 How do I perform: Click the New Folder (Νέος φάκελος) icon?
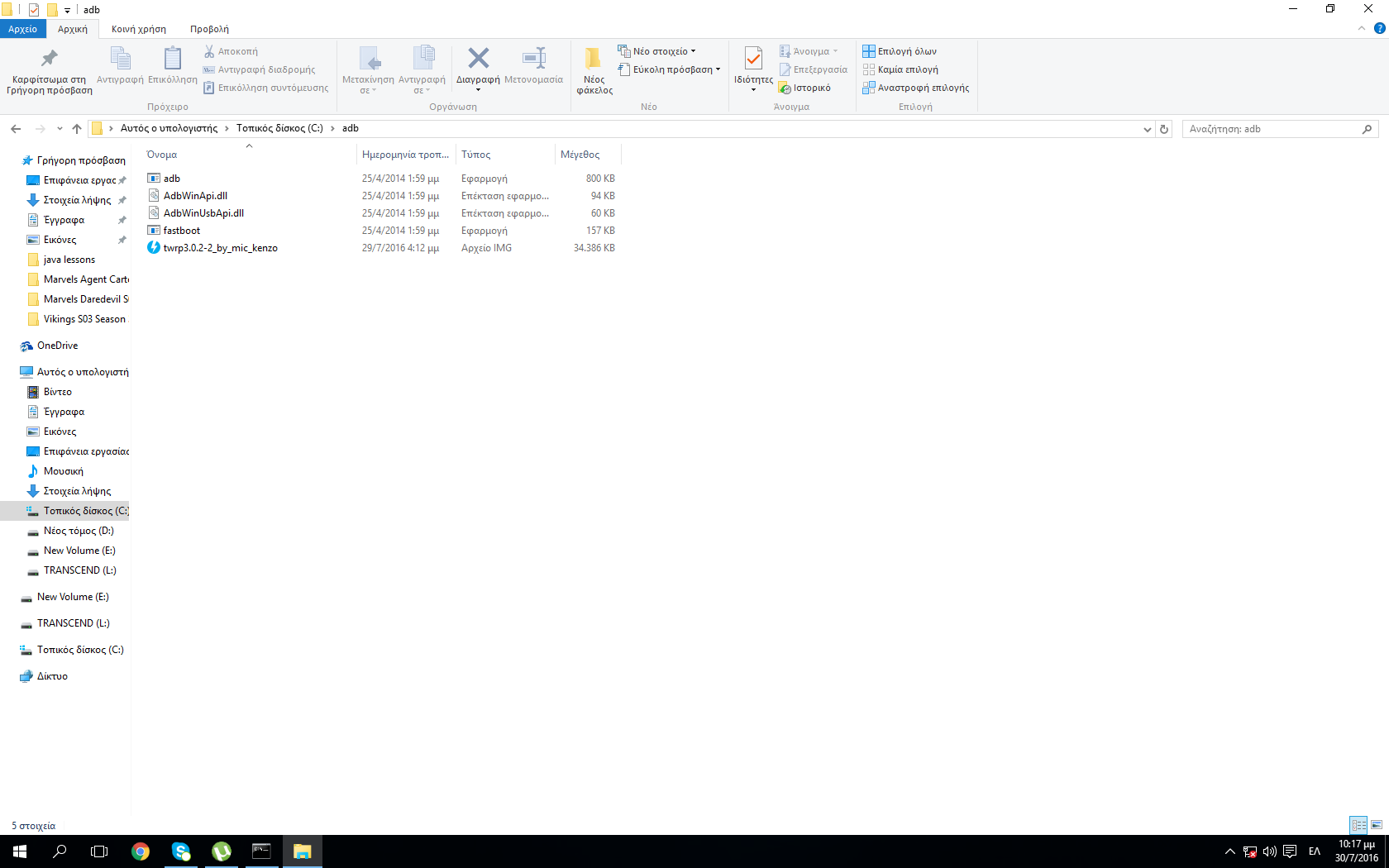pos(594,59)
